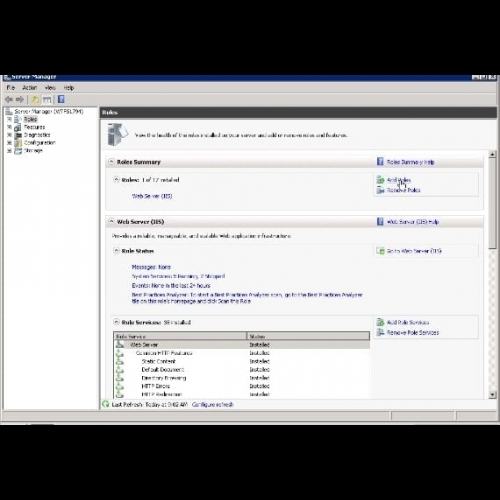
Task: Click the Remove Role Services icon
Action: [380, 332]
